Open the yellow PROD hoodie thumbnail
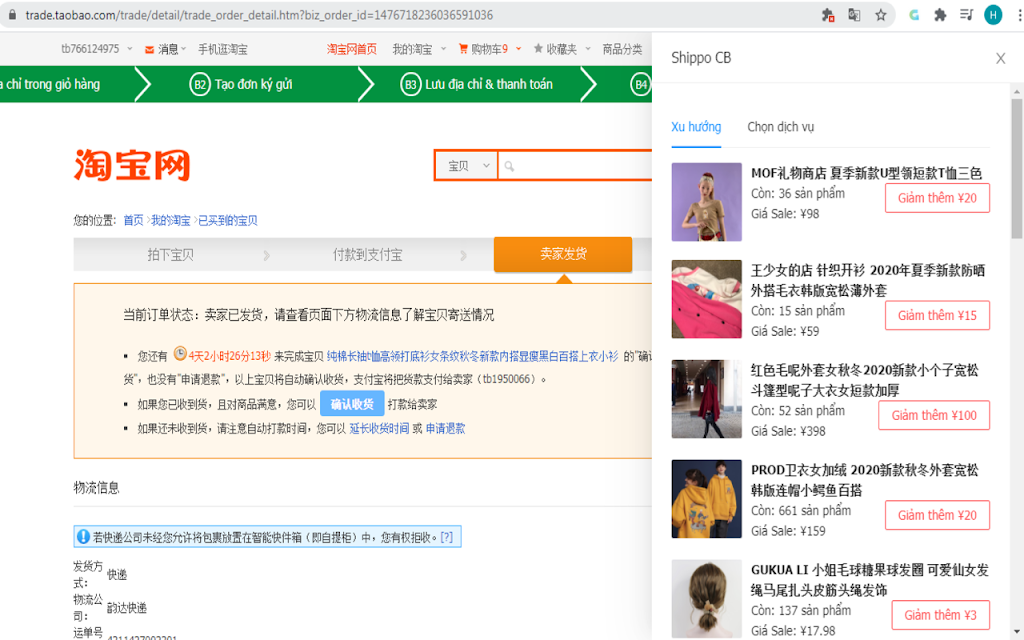This screenshot has width=1024, height=640. (707, 499)
